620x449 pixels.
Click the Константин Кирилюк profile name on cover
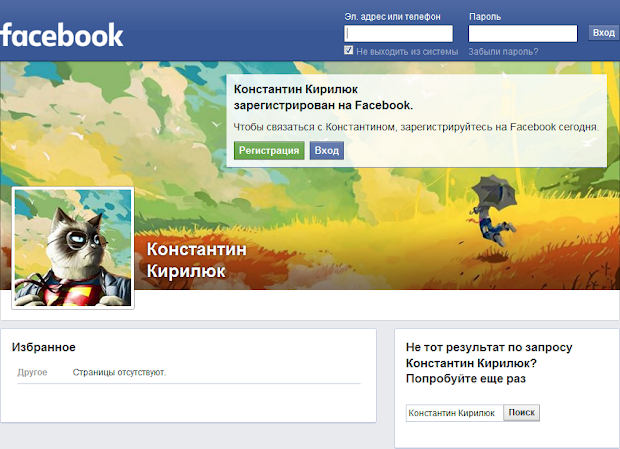pos(197,260)
